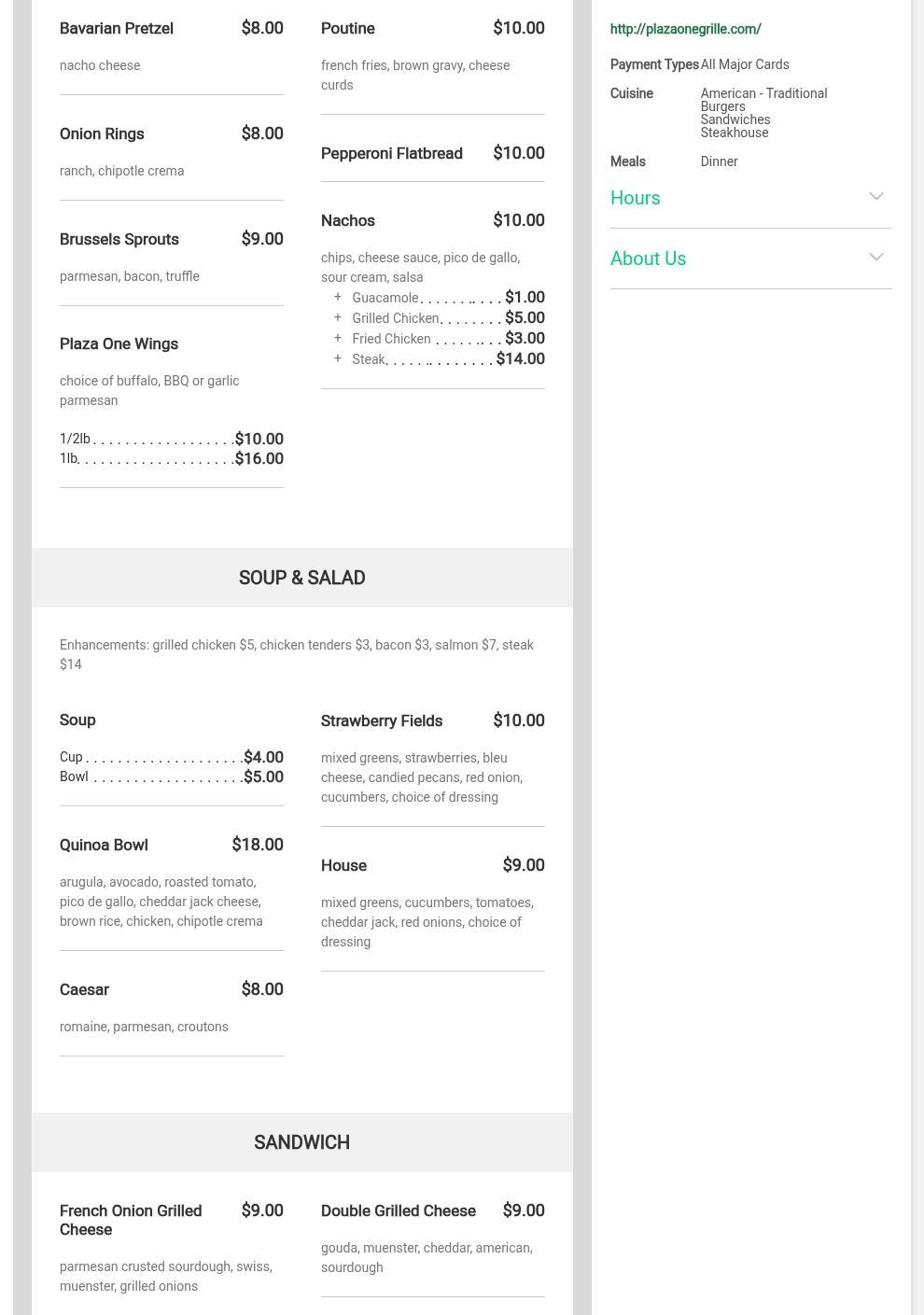The width and height of the screenshot is (924, 1315).
Task: Click the Hours heading text
Action: pos(635,198)
